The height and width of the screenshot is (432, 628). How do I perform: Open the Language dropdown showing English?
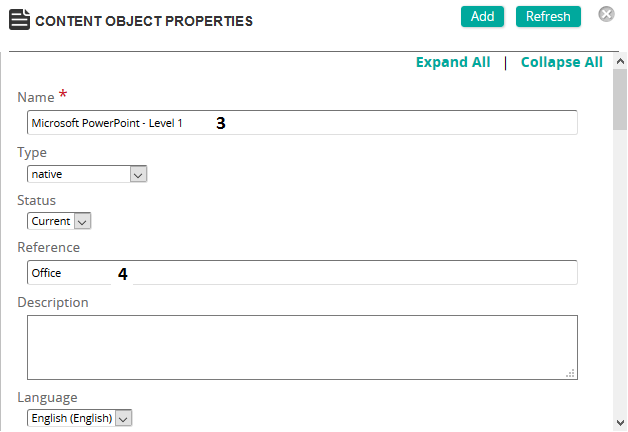coord(79,418)
